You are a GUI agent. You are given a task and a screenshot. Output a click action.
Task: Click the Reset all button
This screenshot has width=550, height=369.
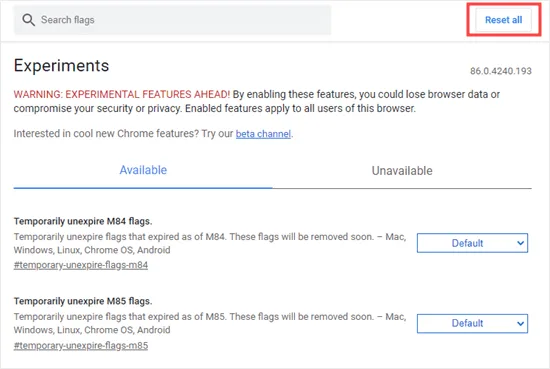503,20
